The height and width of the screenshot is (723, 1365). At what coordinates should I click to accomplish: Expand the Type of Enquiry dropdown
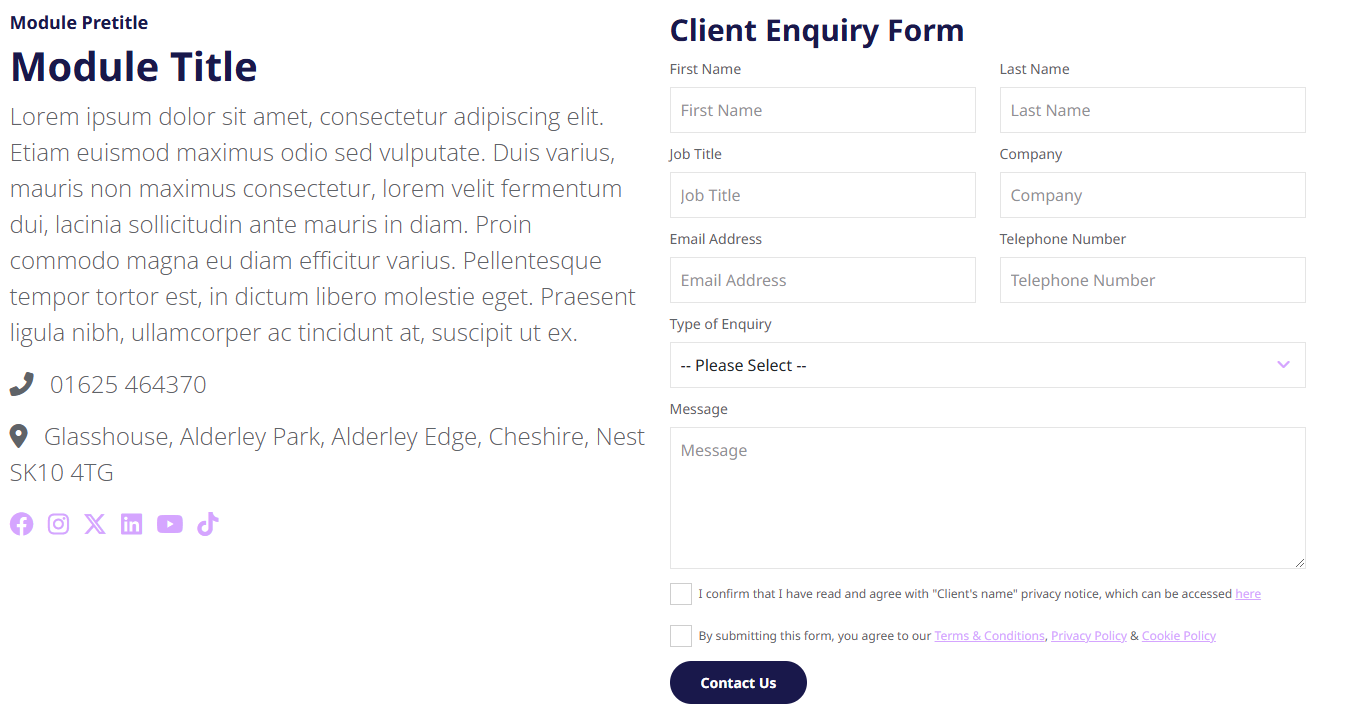988,365
